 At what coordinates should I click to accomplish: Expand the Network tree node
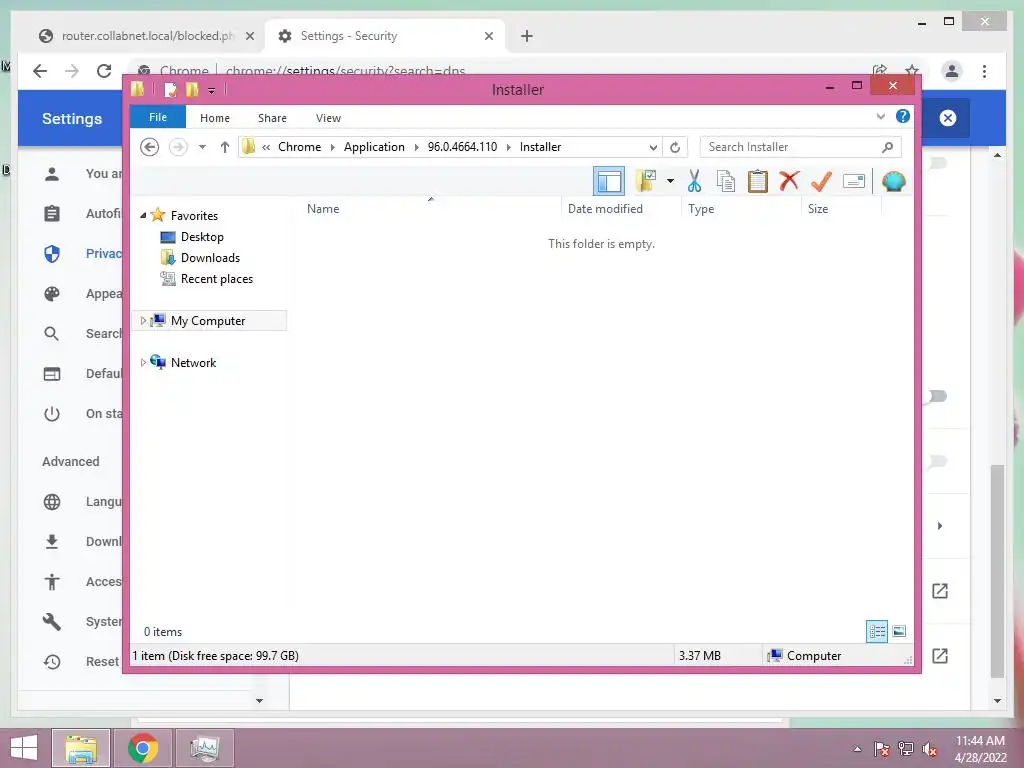pyautogui.click(x=143, y=362)
